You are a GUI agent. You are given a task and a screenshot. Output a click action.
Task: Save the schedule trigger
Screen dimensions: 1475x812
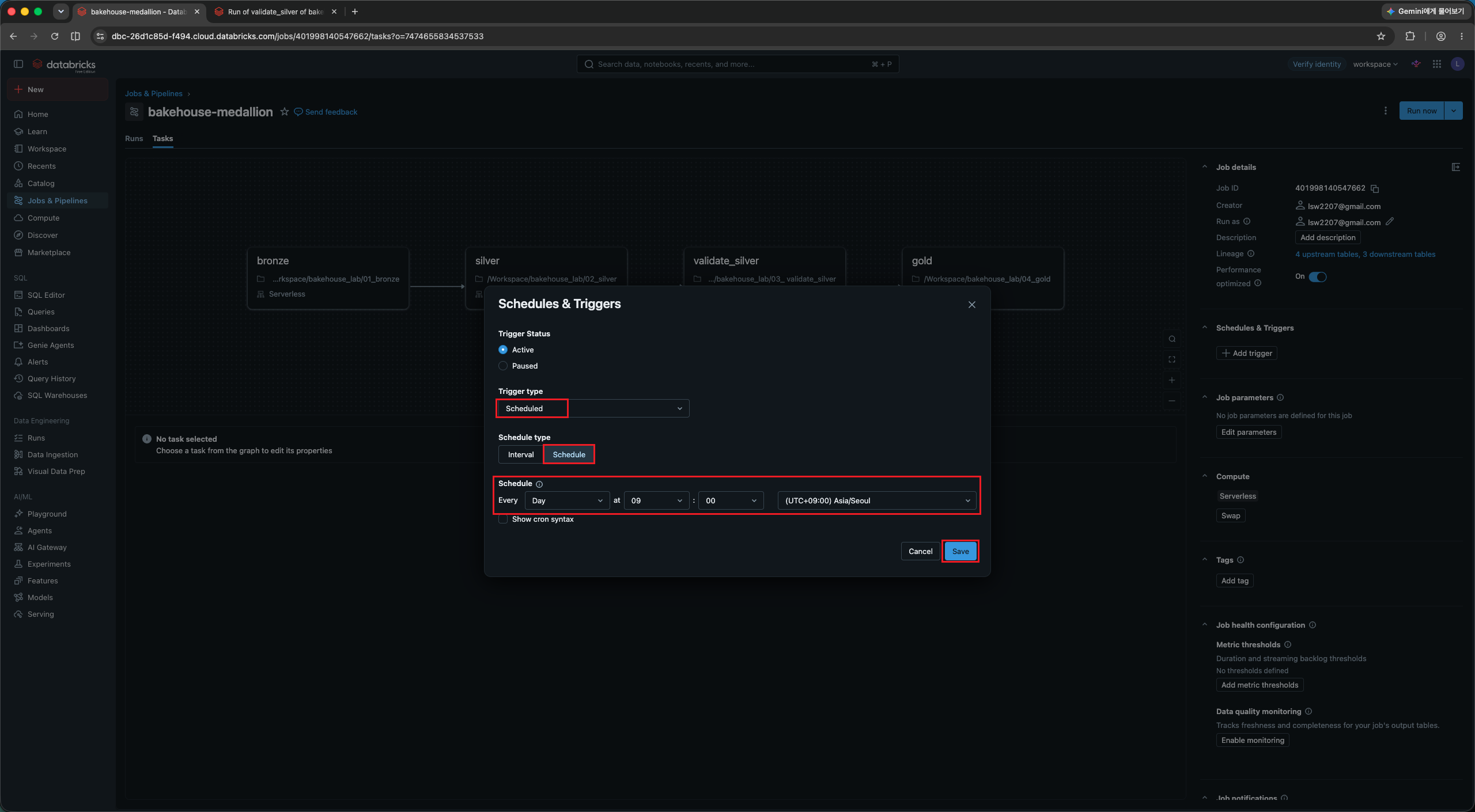(960, 551)
